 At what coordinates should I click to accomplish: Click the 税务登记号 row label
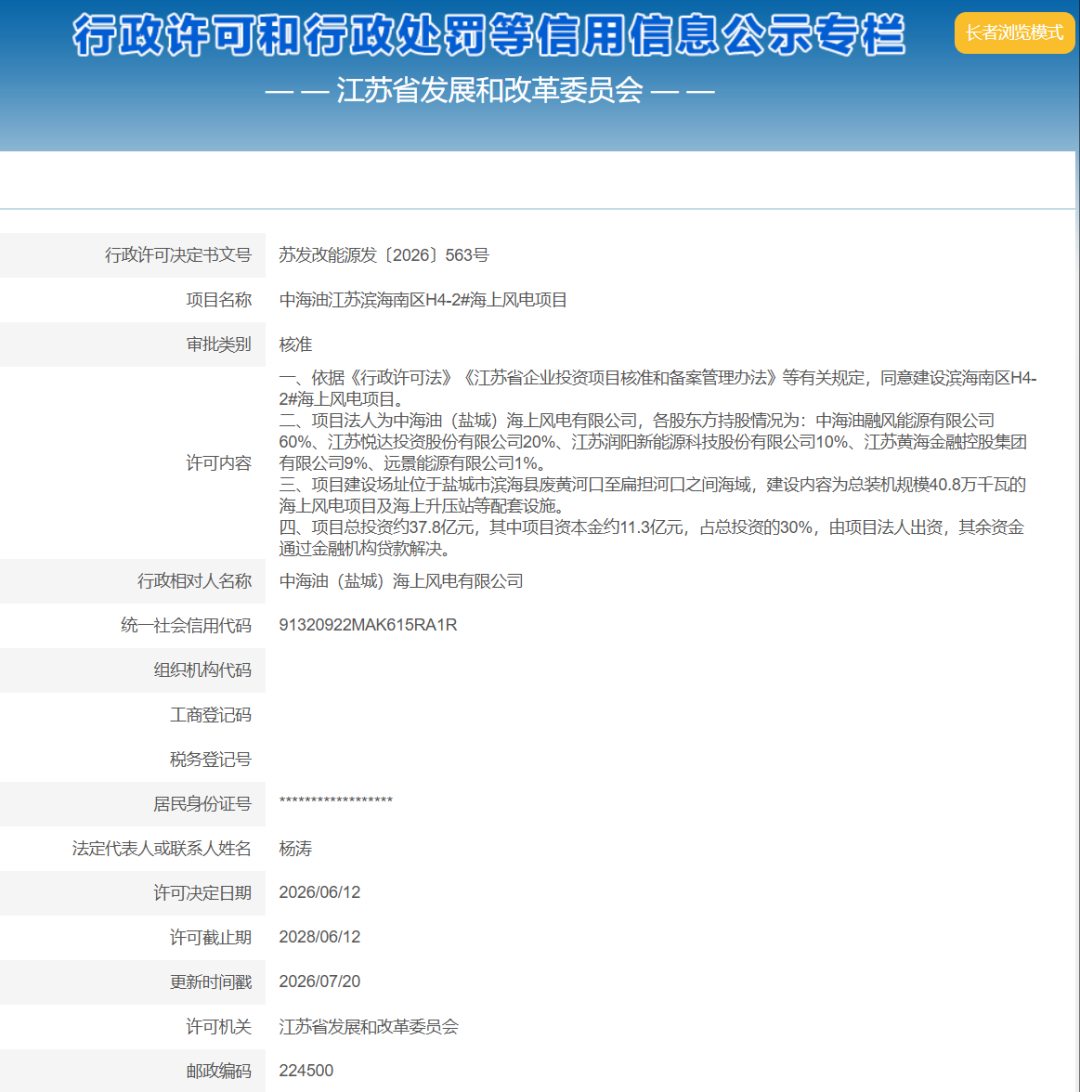coord(210,760)
